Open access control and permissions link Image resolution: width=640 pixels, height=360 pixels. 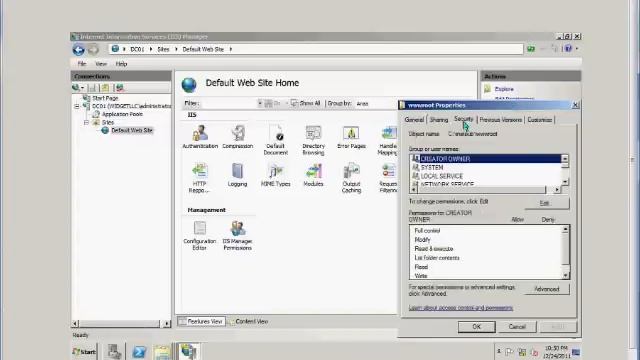point(461,308)
